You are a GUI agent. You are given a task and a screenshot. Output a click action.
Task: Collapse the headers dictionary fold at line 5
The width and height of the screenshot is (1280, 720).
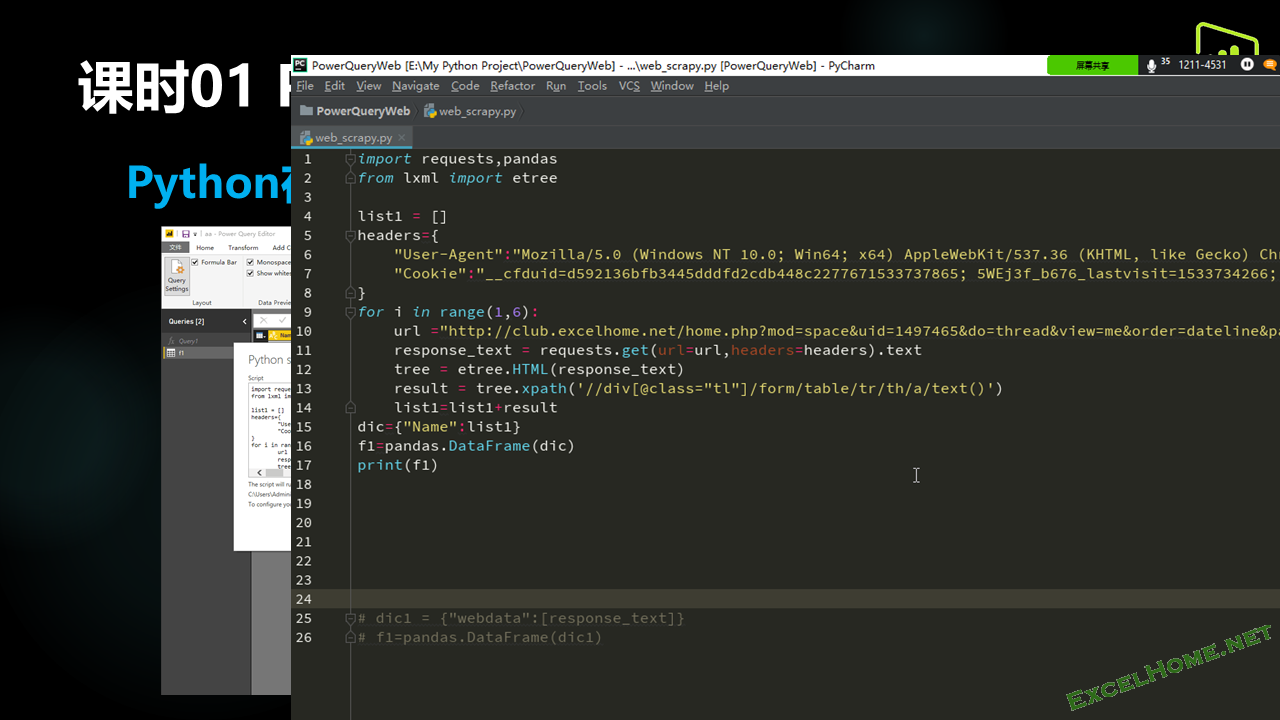click(350, 235)
